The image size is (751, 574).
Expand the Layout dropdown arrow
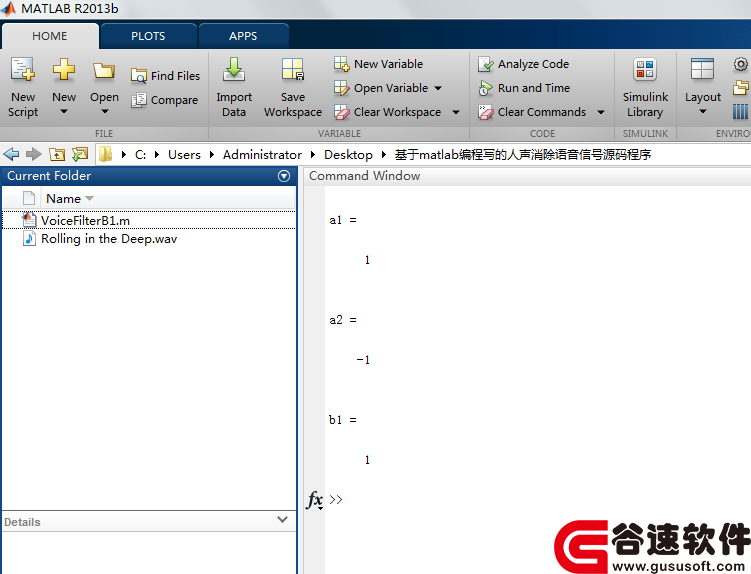click(x=703, y=112)
